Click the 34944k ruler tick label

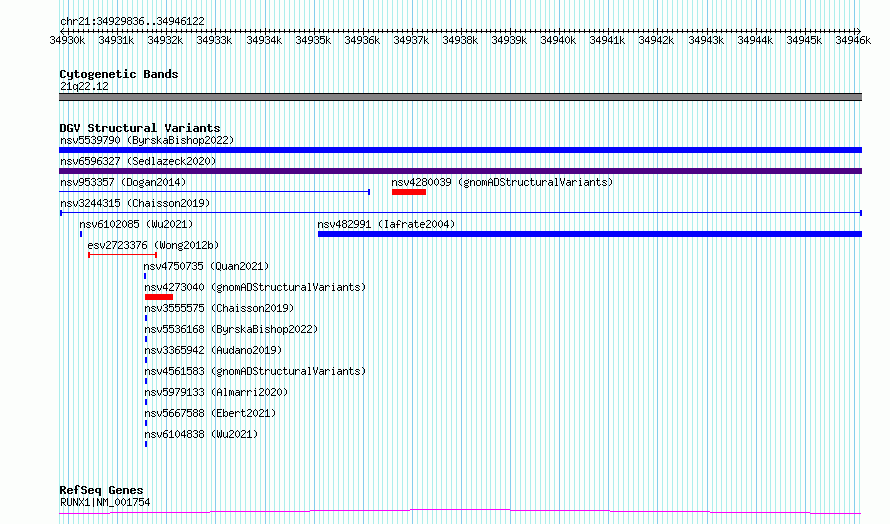(755, 40)
